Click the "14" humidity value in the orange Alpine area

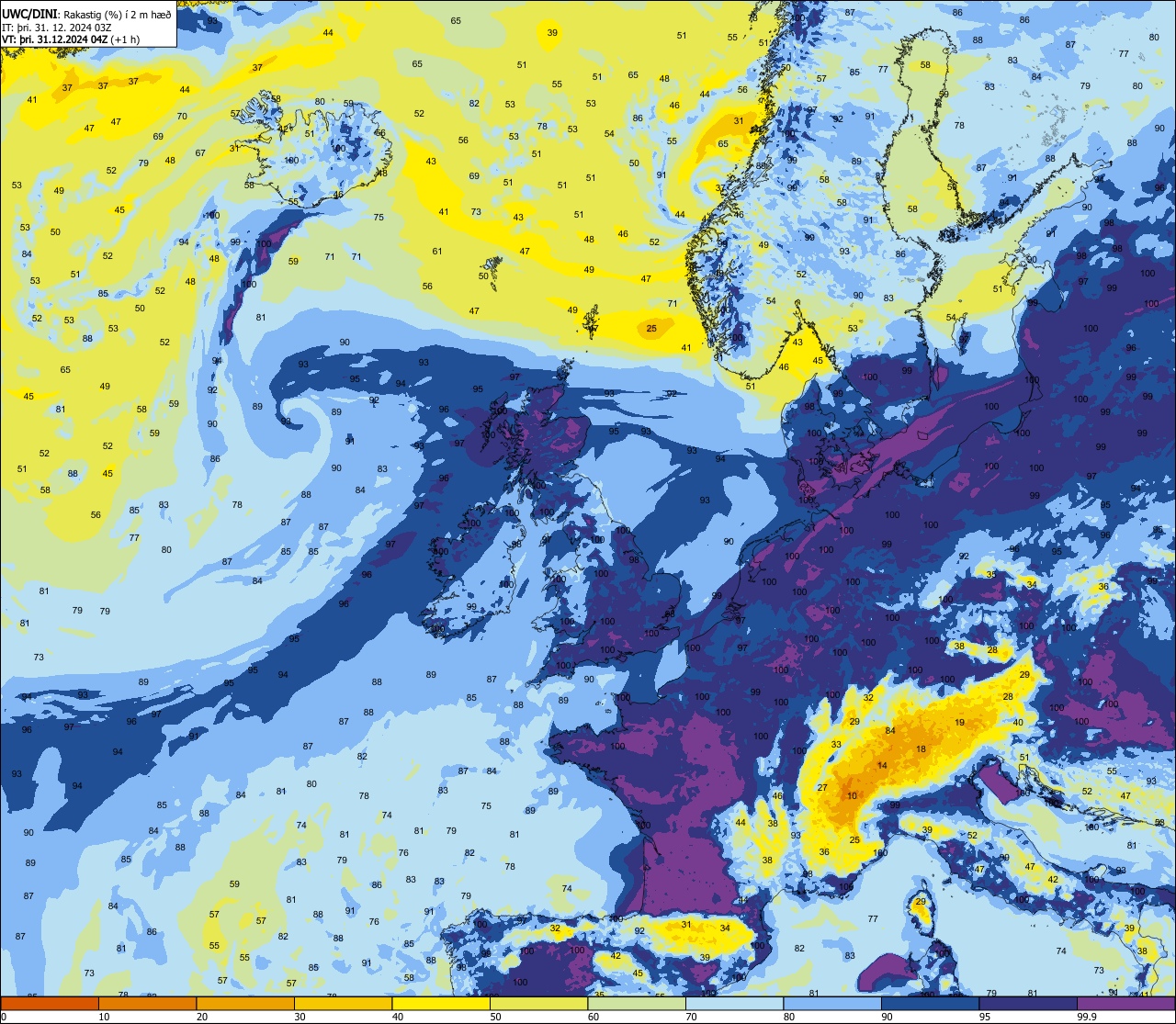pos(882,765)
